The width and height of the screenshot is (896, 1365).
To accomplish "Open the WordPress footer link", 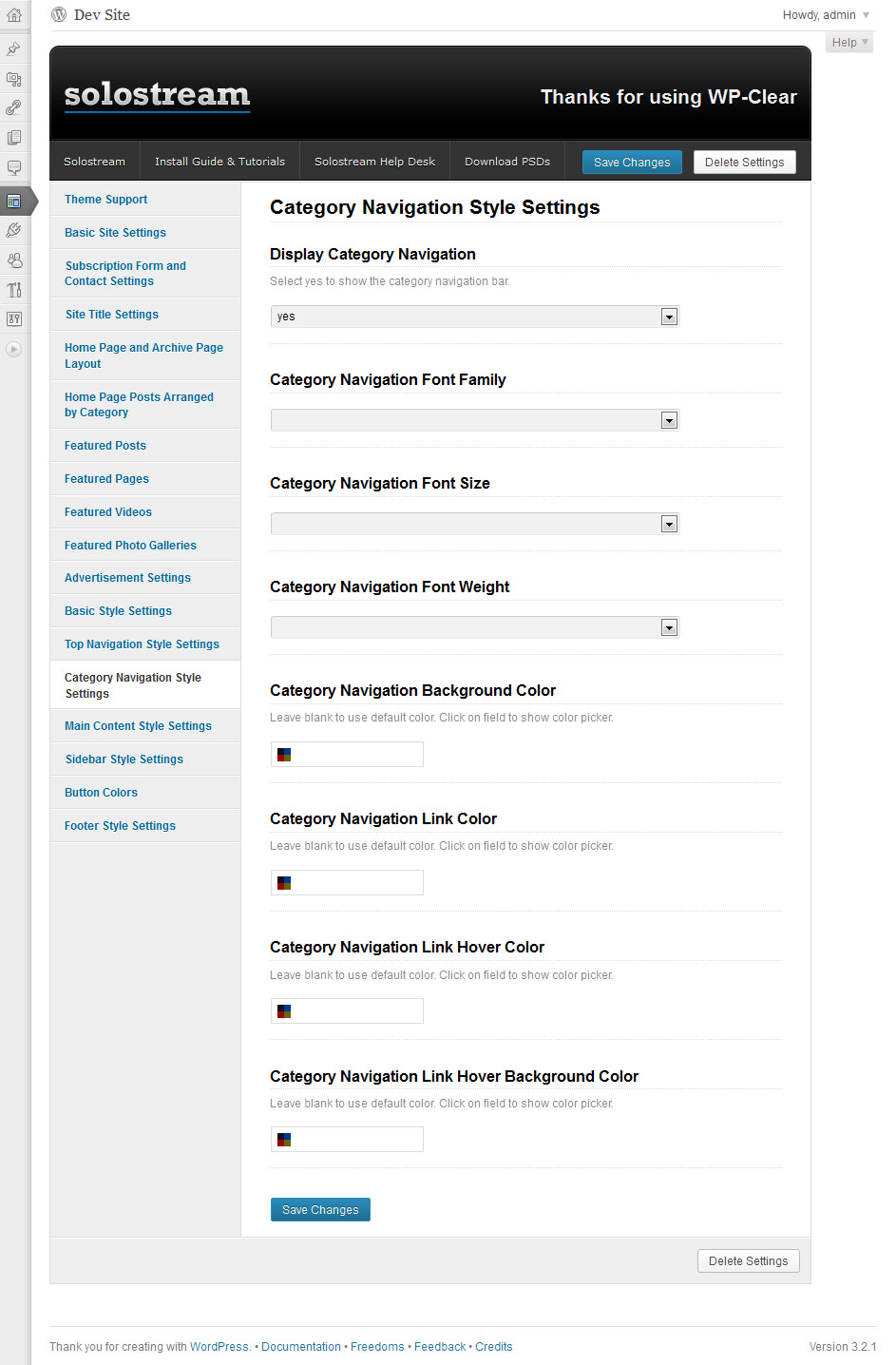I will [219, 1347].
